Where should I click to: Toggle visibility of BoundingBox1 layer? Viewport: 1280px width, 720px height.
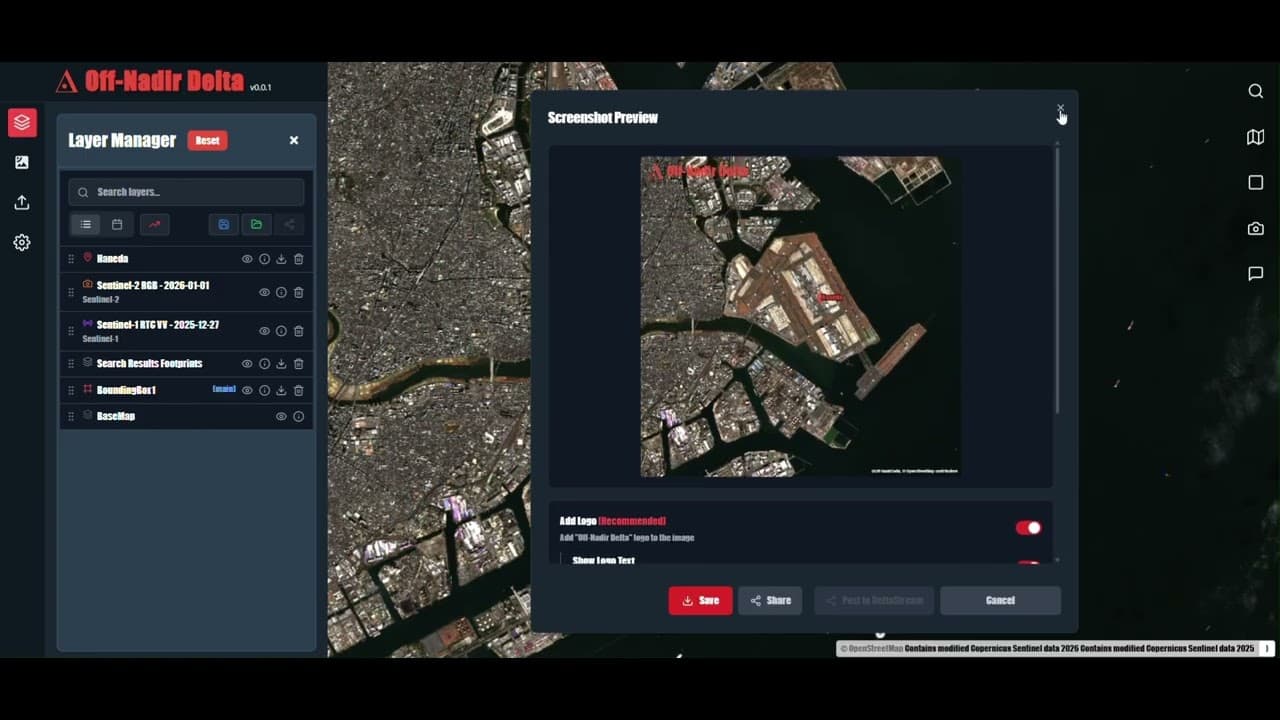247,390
